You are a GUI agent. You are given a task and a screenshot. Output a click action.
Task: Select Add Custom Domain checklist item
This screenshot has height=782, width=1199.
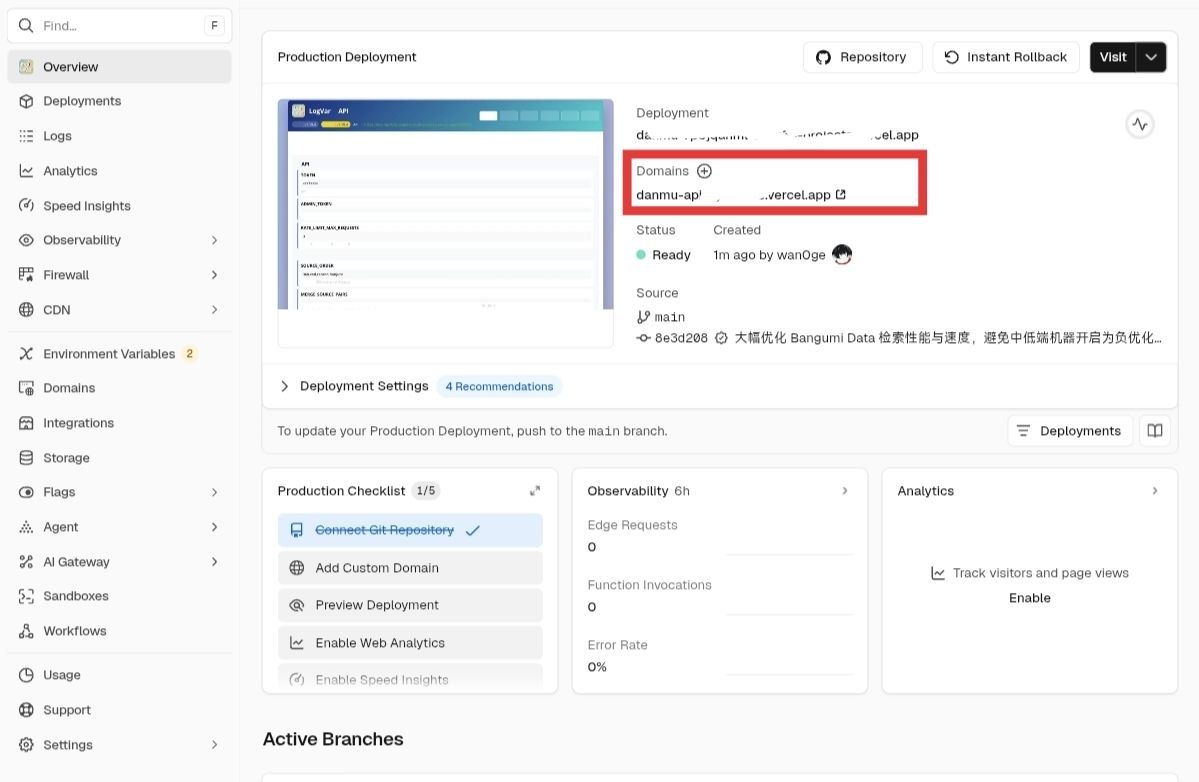(x=410, y=568)
